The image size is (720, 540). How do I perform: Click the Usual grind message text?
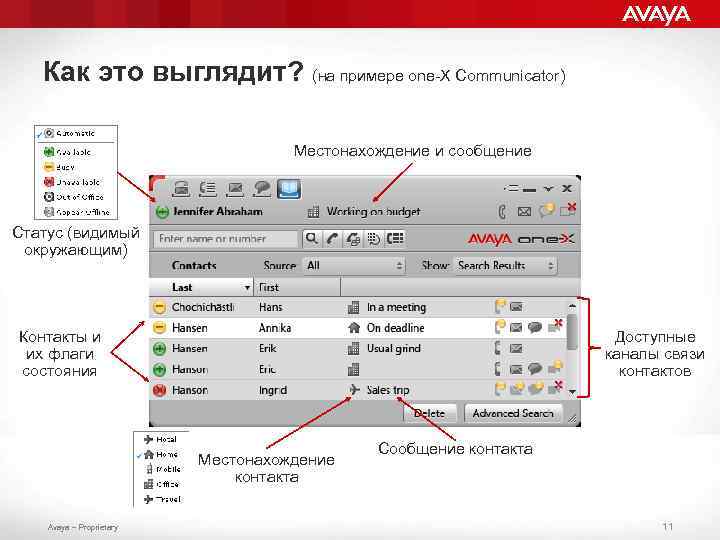[x=394, y=349]
